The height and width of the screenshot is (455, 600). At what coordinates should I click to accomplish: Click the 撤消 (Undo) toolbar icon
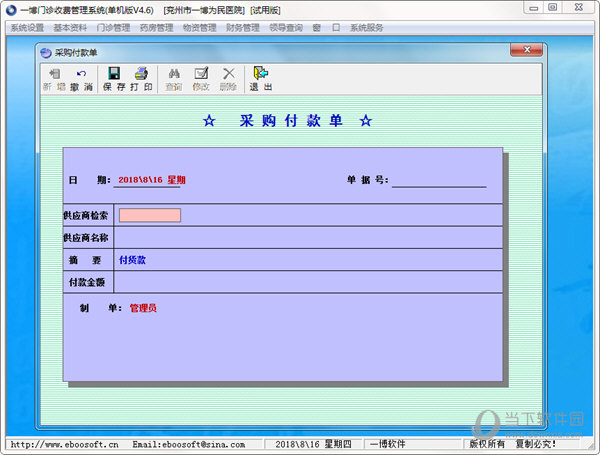[x=81, y=79]
